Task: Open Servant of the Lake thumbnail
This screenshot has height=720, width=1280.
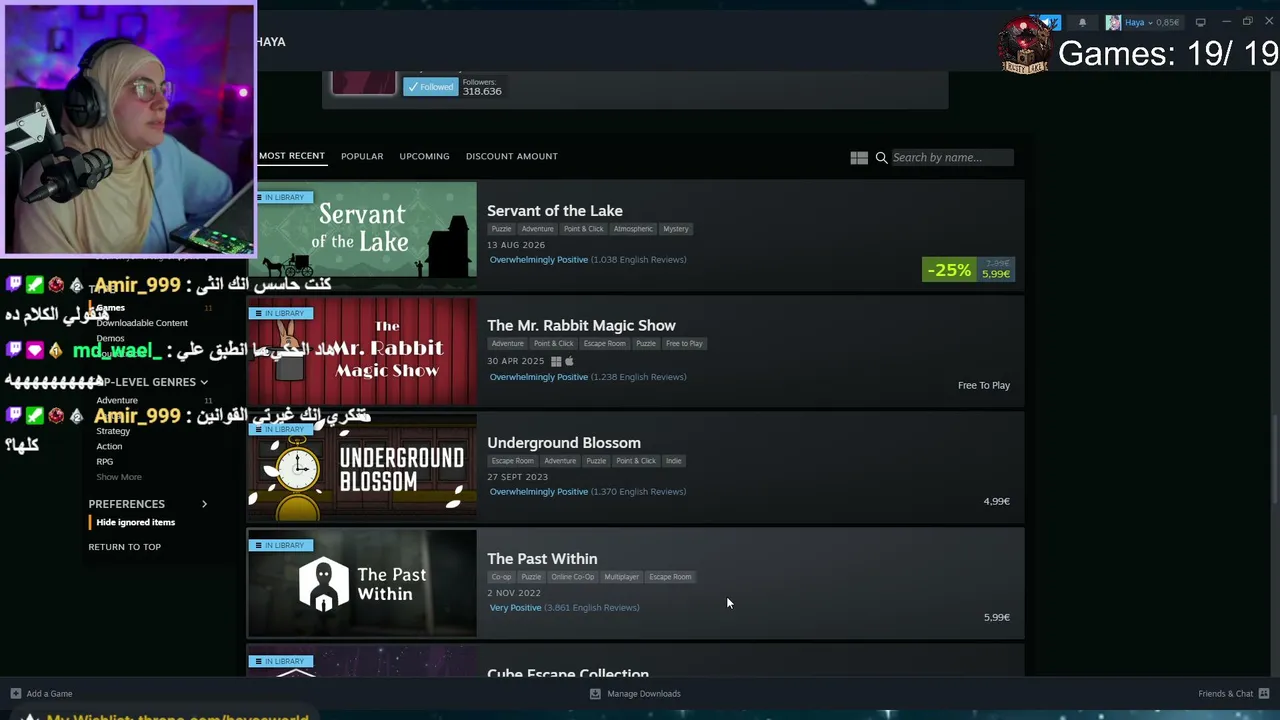Action: (362, 234)
